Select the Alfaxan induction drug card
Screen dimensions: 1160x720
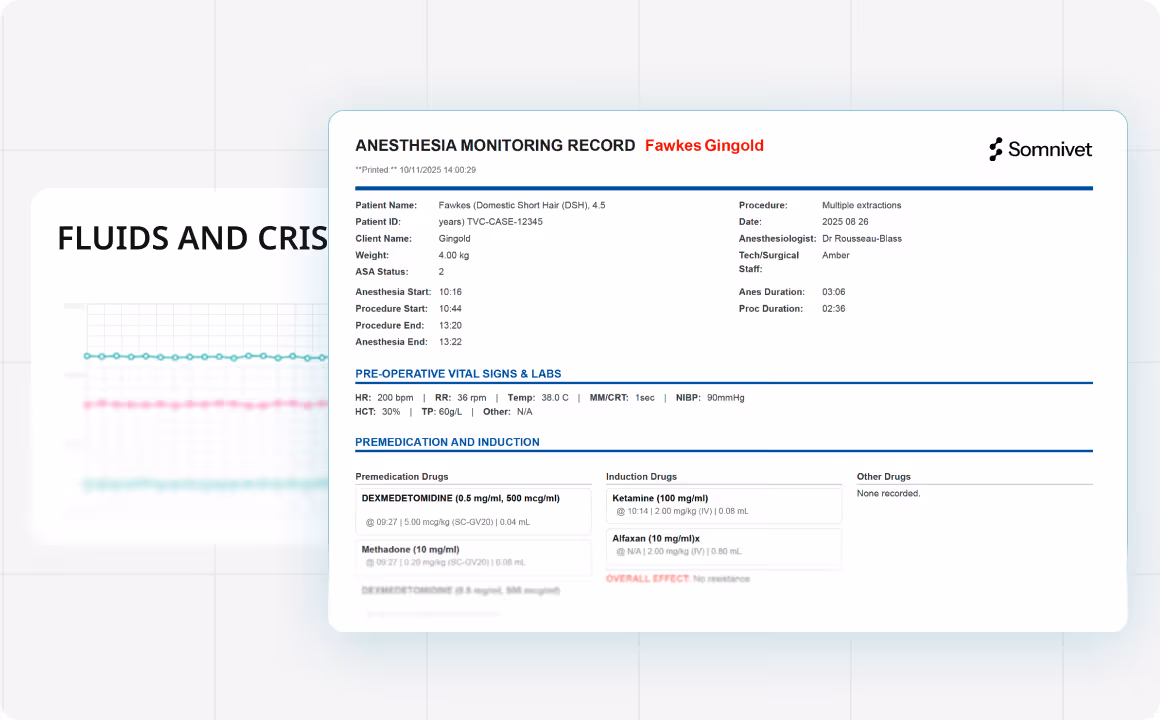[724, 547]
